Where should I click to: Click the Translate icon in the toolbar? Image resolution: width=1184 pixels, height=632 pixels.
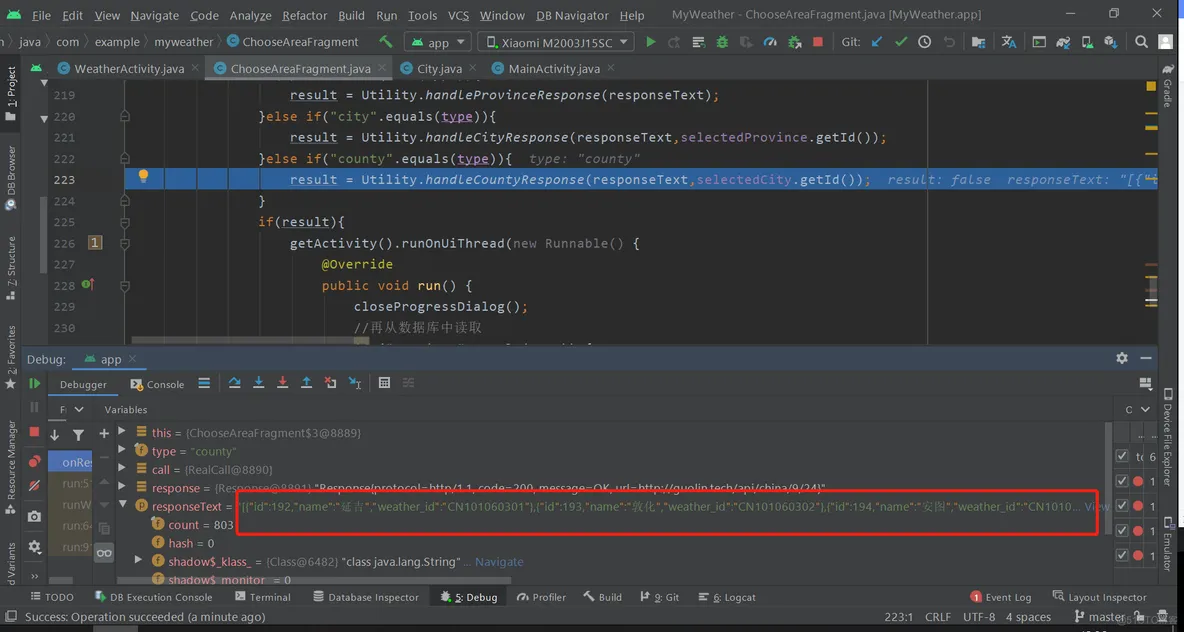1009,42
